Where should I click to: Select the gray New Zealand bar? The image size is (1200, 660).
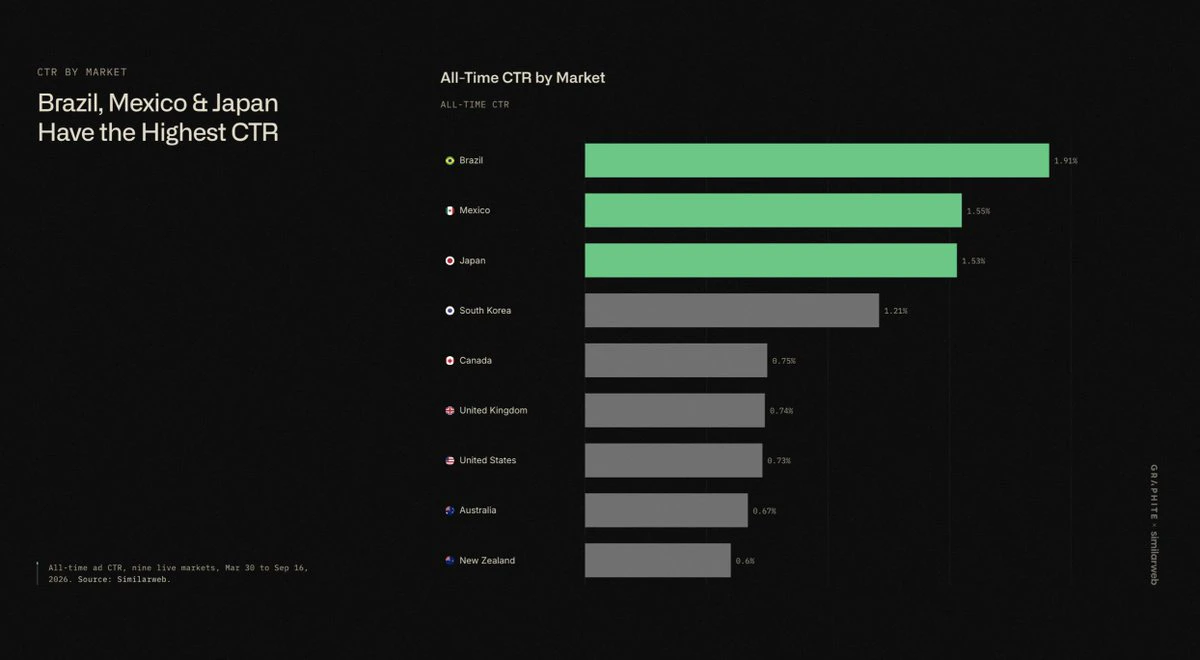[658, 560]
